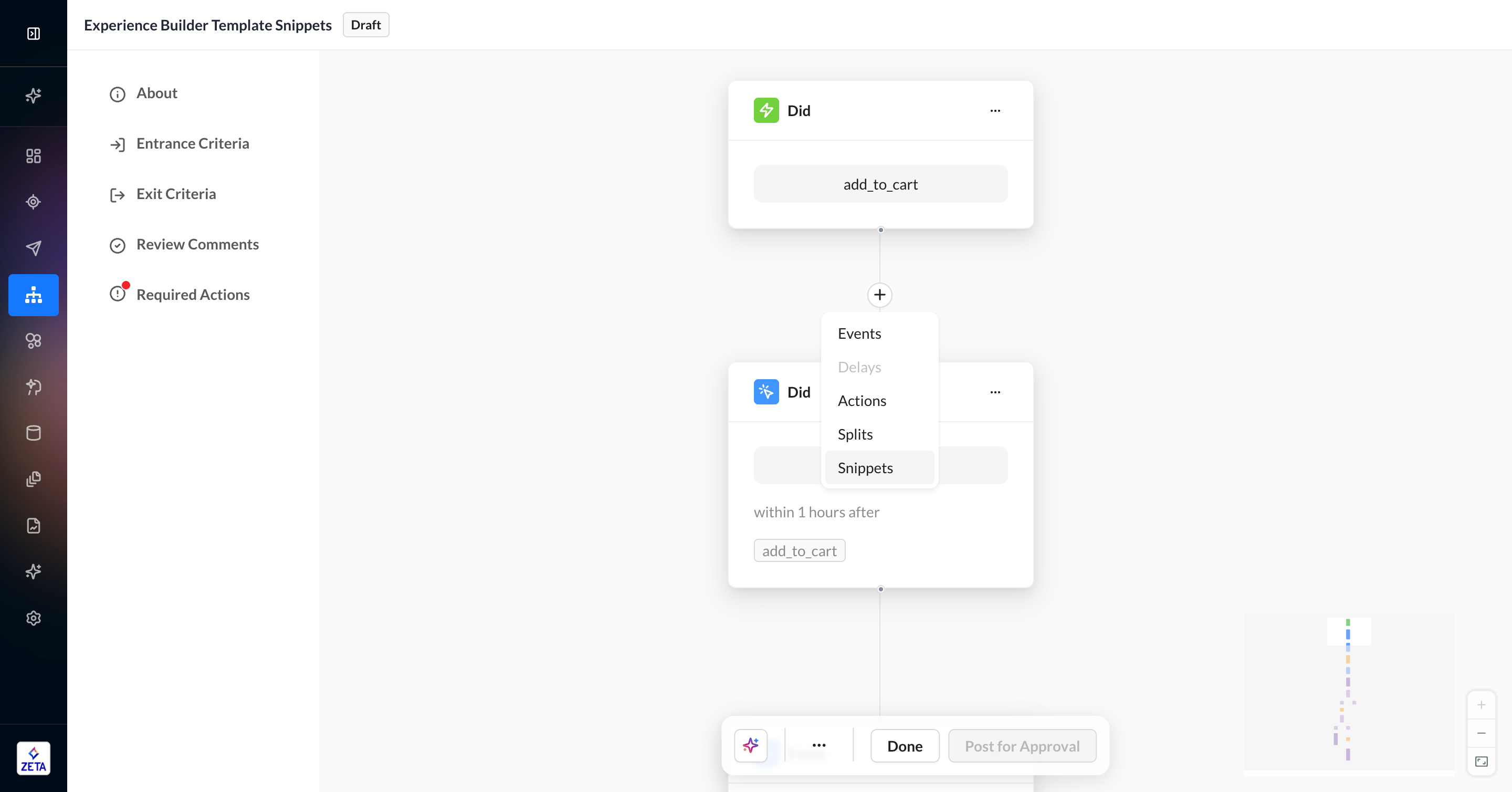This screenshot has width=1512, height=792.
Task: Click the report document icon in sidebar
Action: (x=34, y=525)
